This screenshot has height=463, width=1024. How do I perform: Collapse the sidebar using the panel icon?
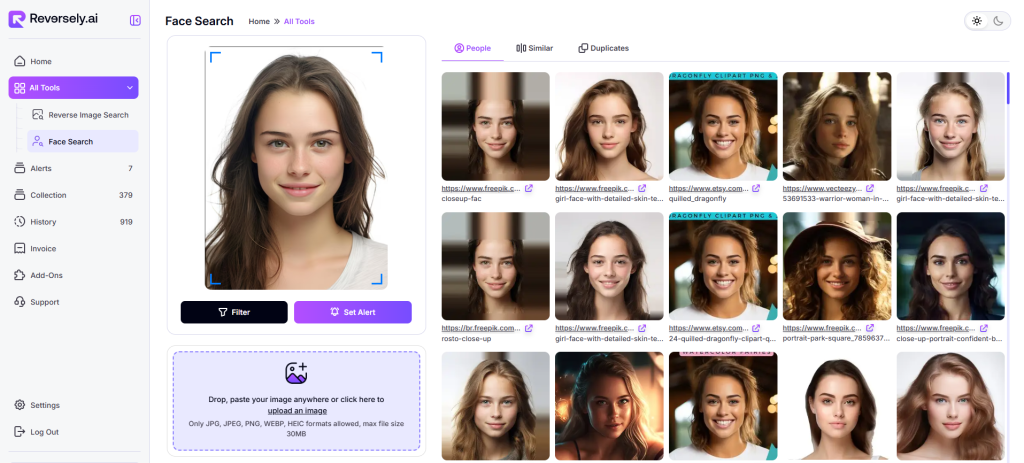click(135, 20)
